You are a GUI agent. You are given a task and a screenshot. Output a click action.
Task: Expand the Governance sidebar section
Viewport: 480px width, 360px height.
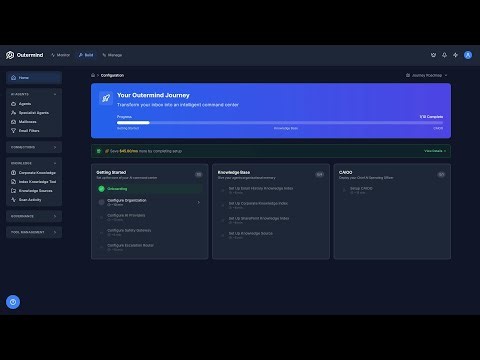34,216
